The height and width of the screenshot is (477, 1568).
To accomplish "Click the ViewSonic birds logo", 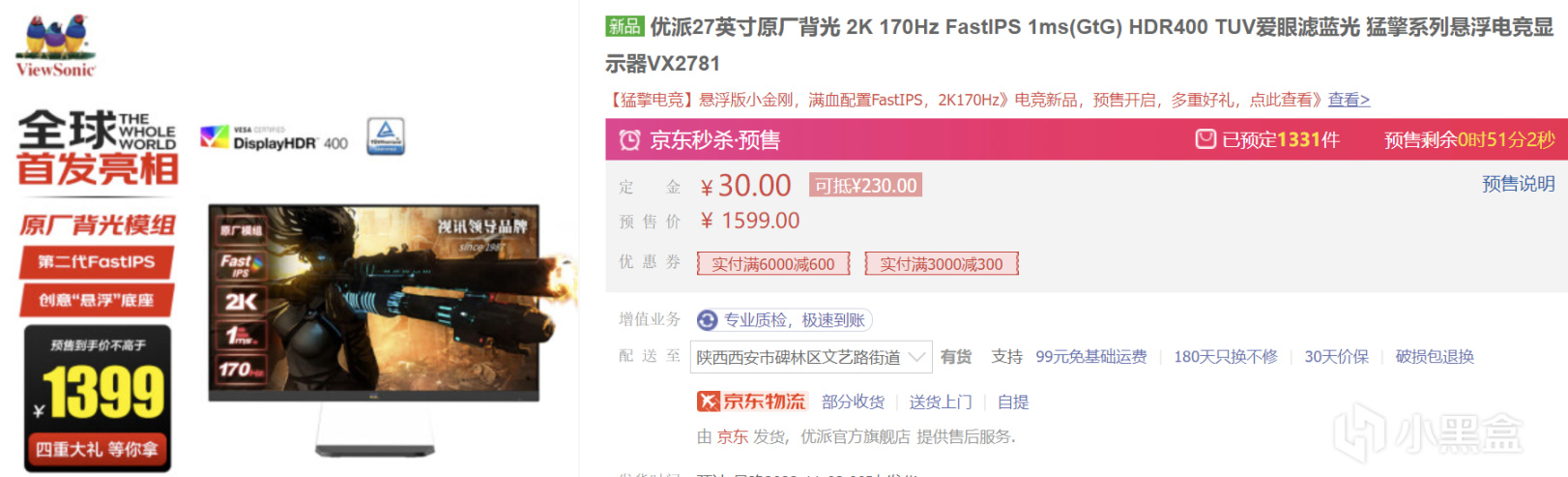I will click(x=56, y=45).
